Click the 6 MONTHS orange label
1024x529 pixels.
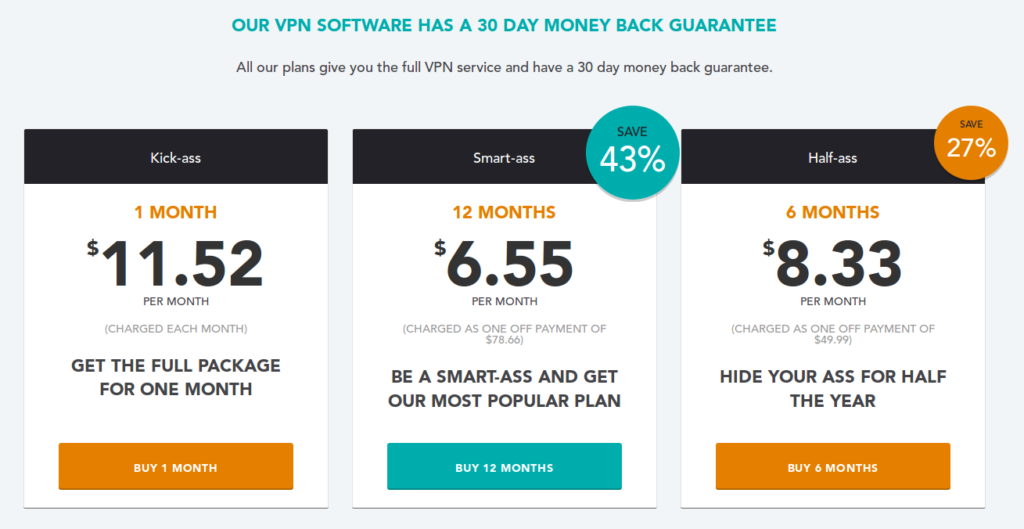click(x=833, y=212)
